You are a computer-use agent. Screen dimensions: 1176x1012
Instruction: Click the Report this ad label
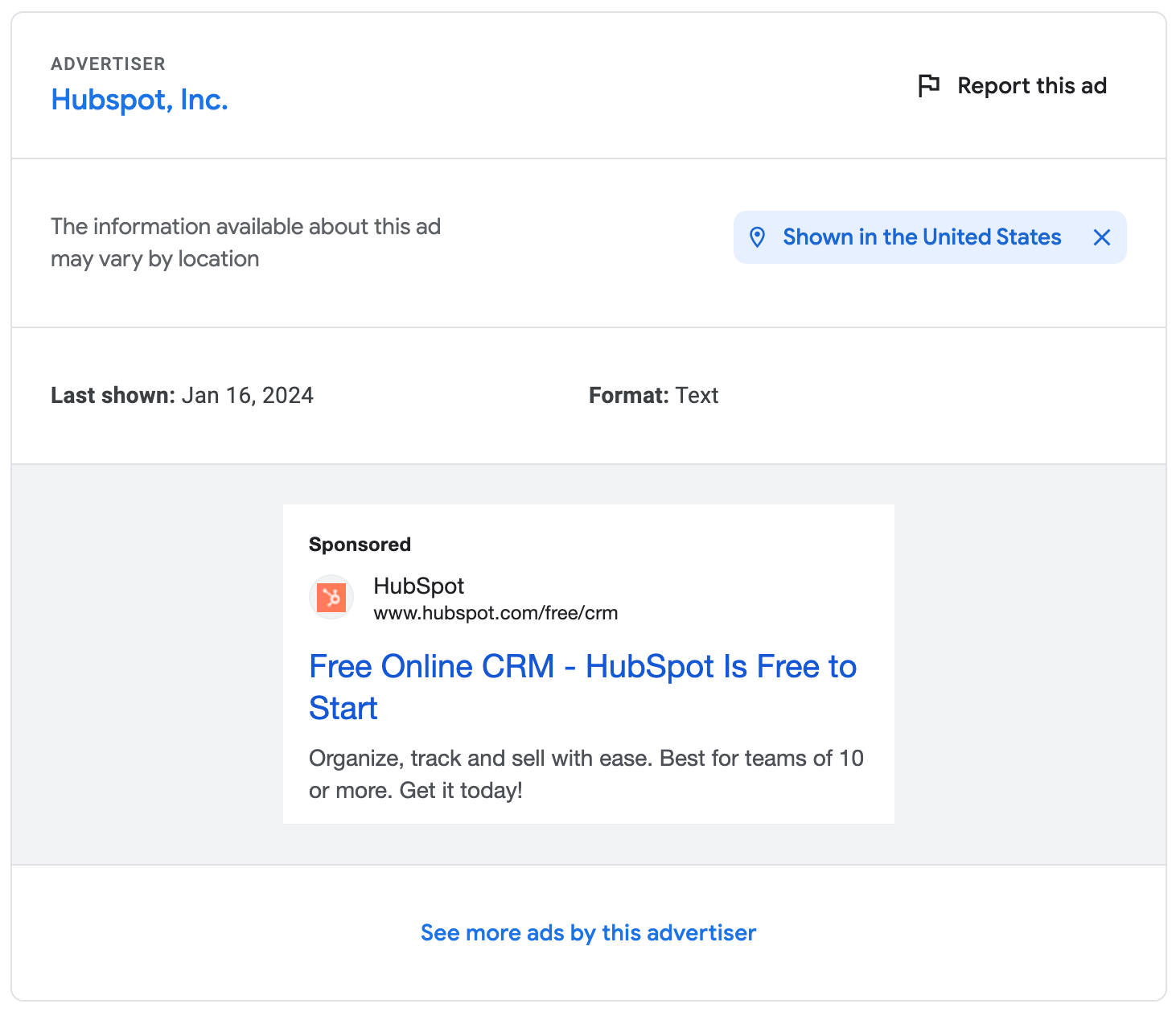pyautogui.click(x=1032, y=86)
